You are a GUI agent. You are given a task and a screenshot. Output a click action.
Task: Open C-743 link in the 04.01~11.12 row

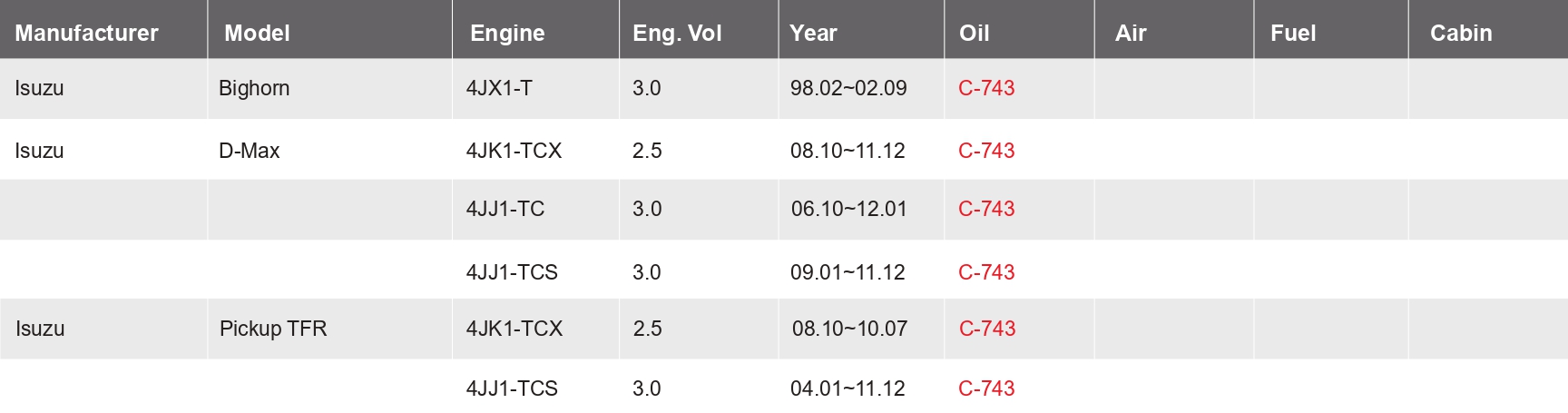986,388
